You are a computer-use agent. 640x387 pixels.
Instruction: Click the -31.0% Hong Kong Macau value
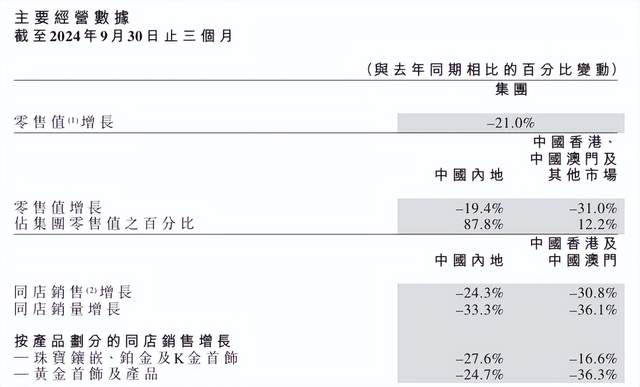pos(593,209)
